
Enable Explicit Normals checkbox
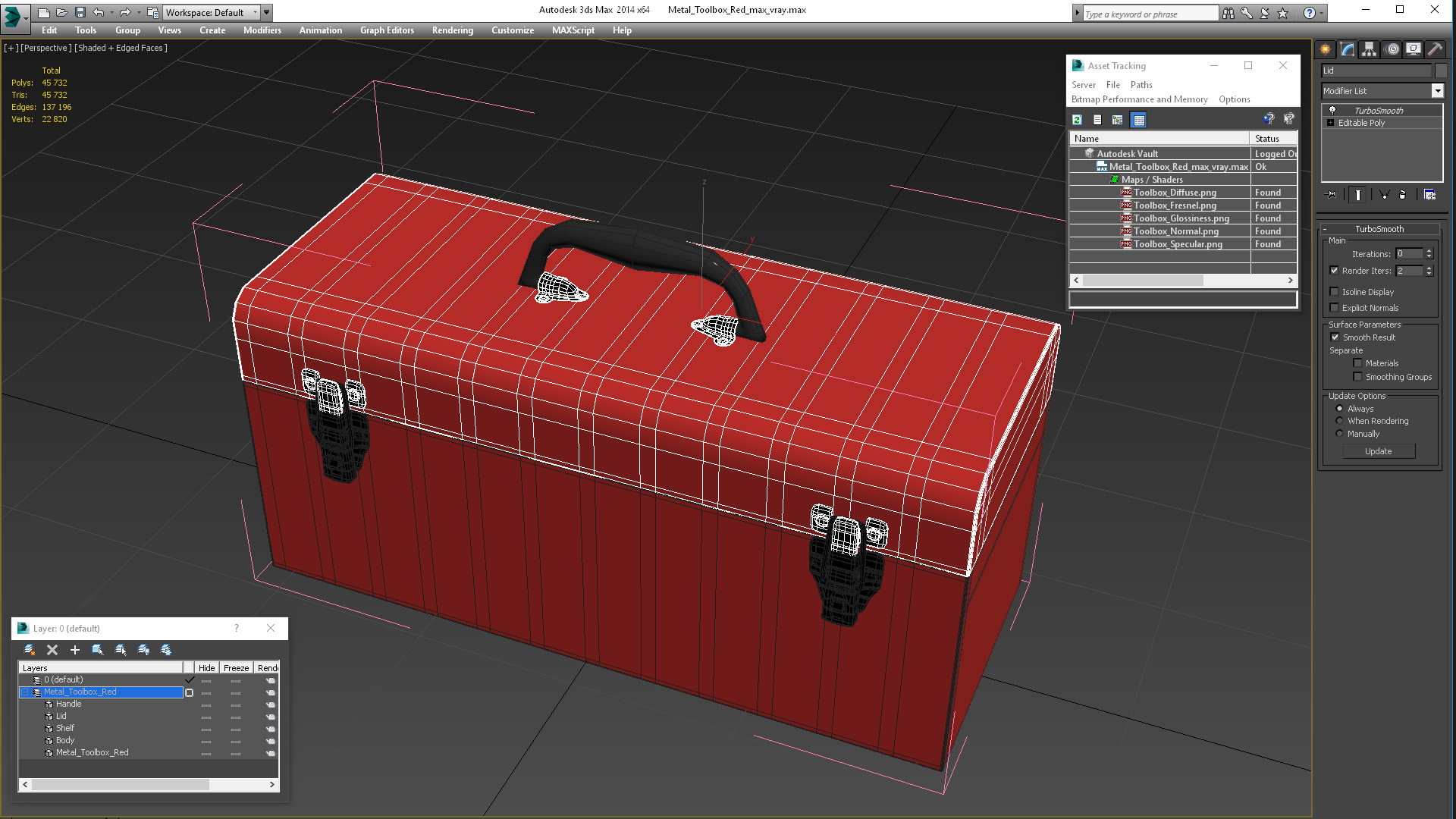1335,308
